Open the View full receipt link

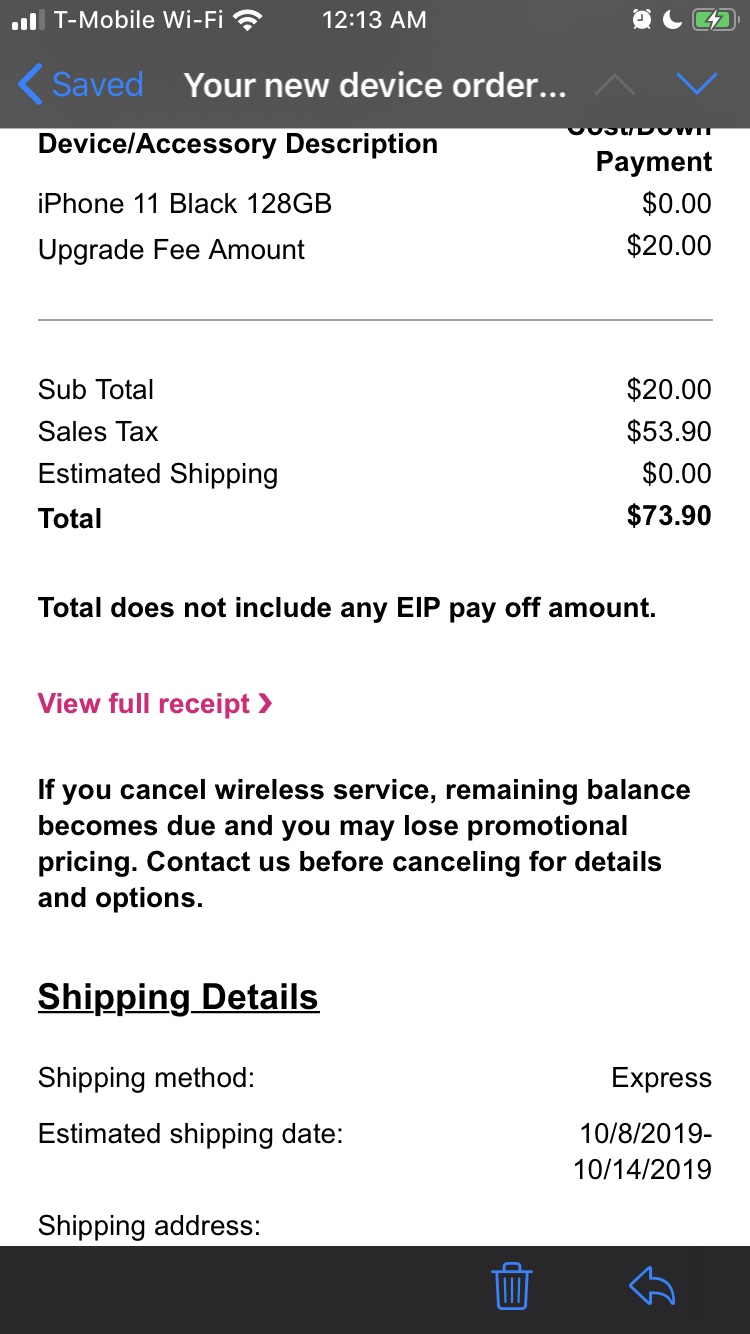(144, 704)
